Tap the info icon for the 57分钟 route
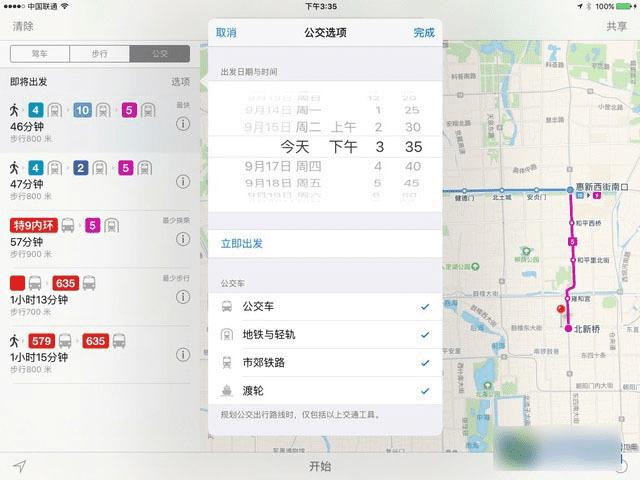The image size is (640, 480). click(183, 239)
